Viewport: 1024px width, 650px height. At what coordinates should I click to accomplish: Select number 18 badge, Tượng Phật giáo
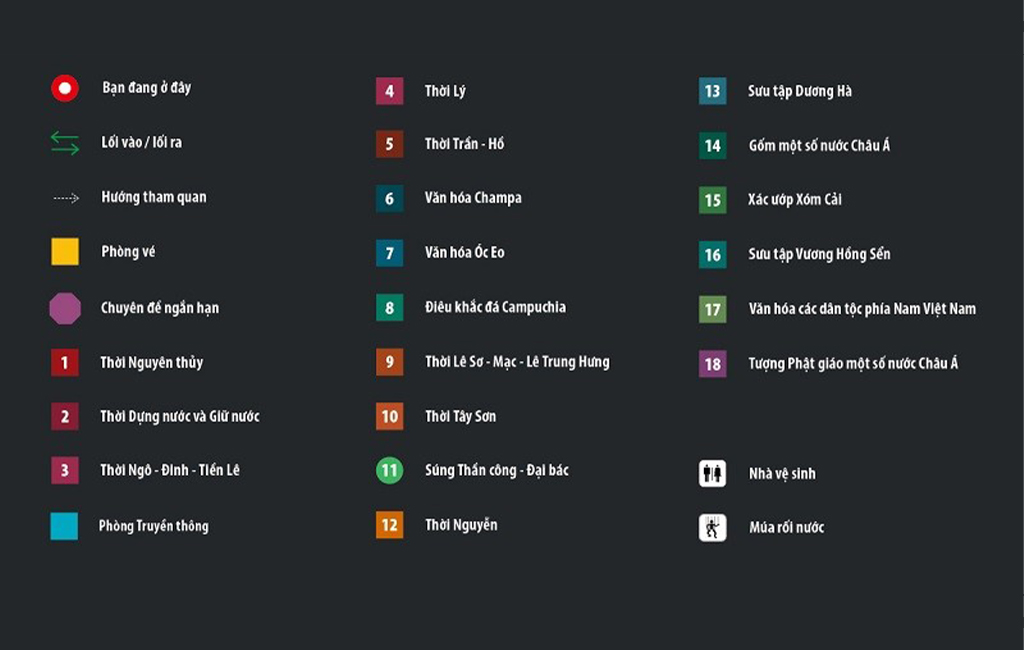pos(712,363)
